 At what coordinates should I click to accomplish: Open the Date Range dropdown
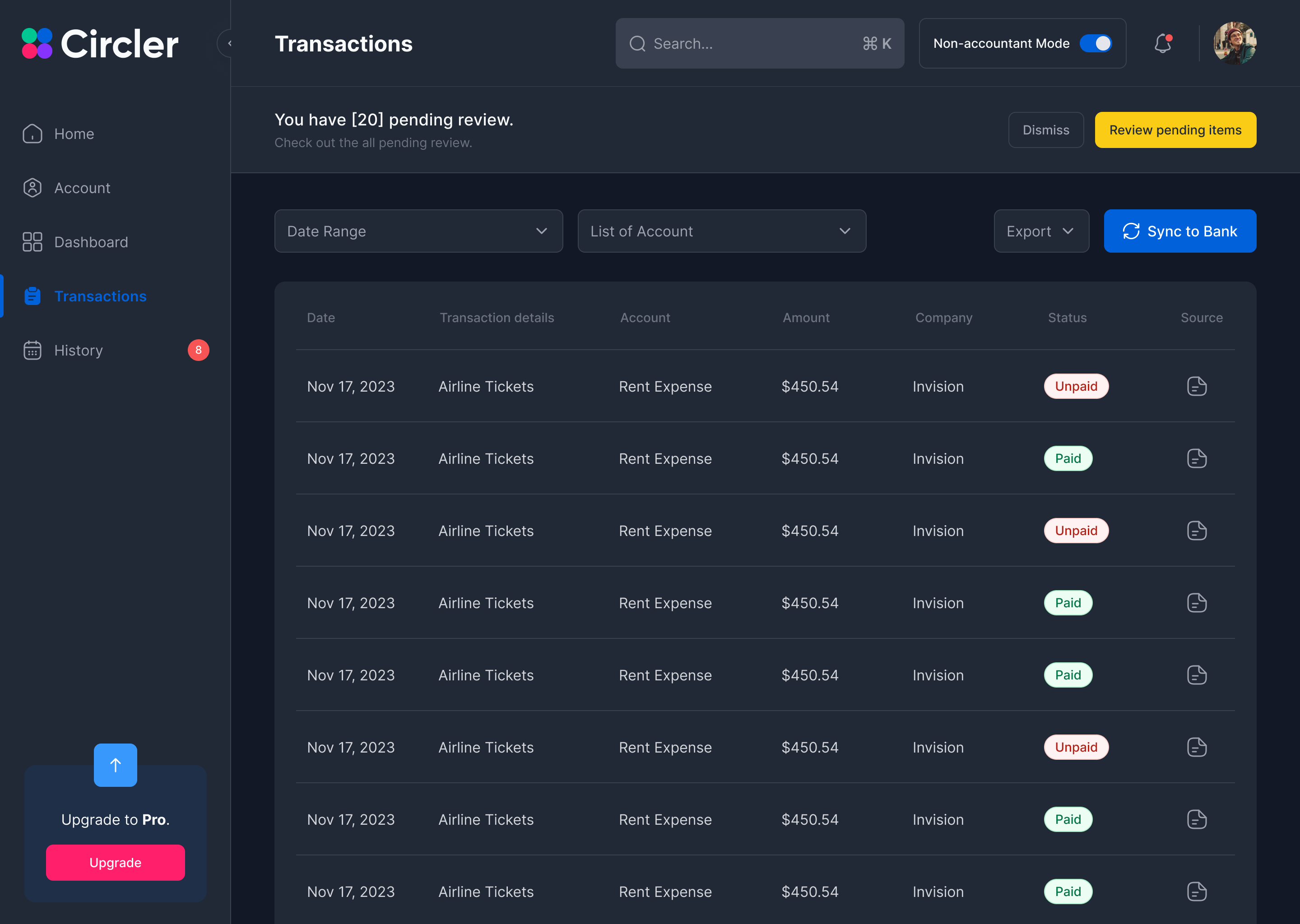coord(418,231)
